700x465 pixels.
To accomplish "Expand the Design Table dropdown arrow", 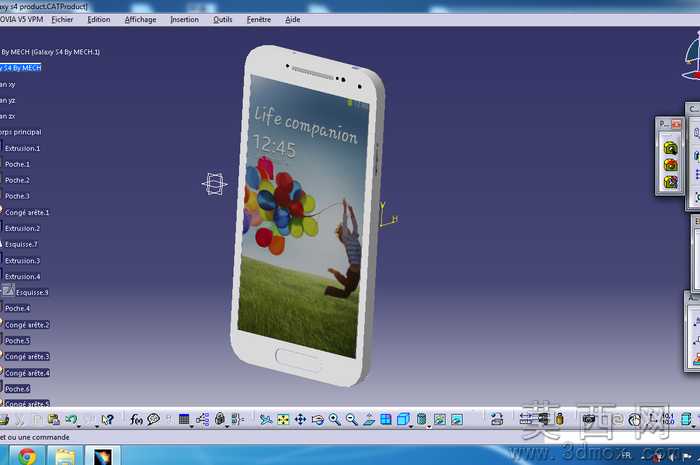I will (192, 427).
